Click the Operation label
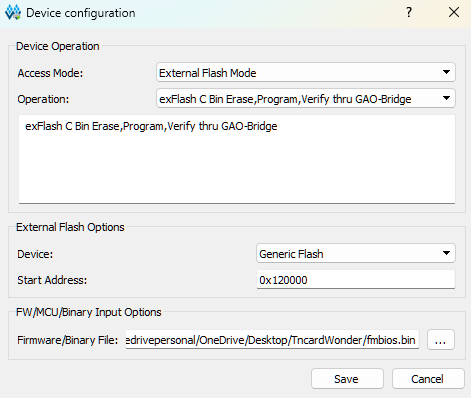471x398 pixels. (43, 99)
